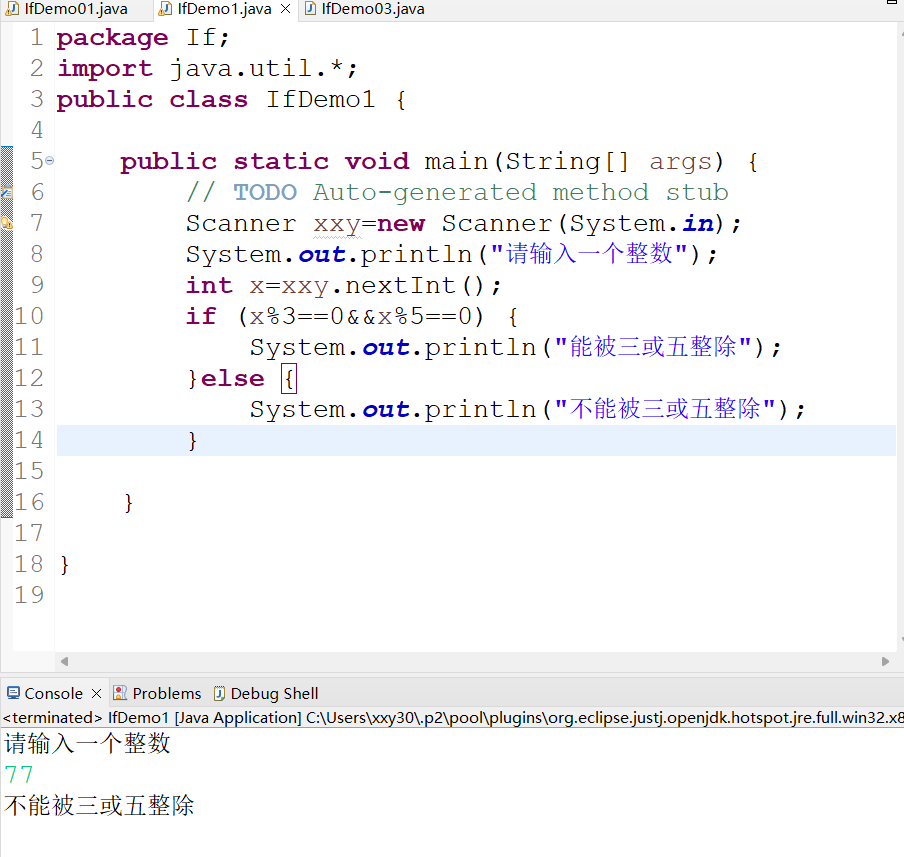Click the Problems view icon

(120, 693)
